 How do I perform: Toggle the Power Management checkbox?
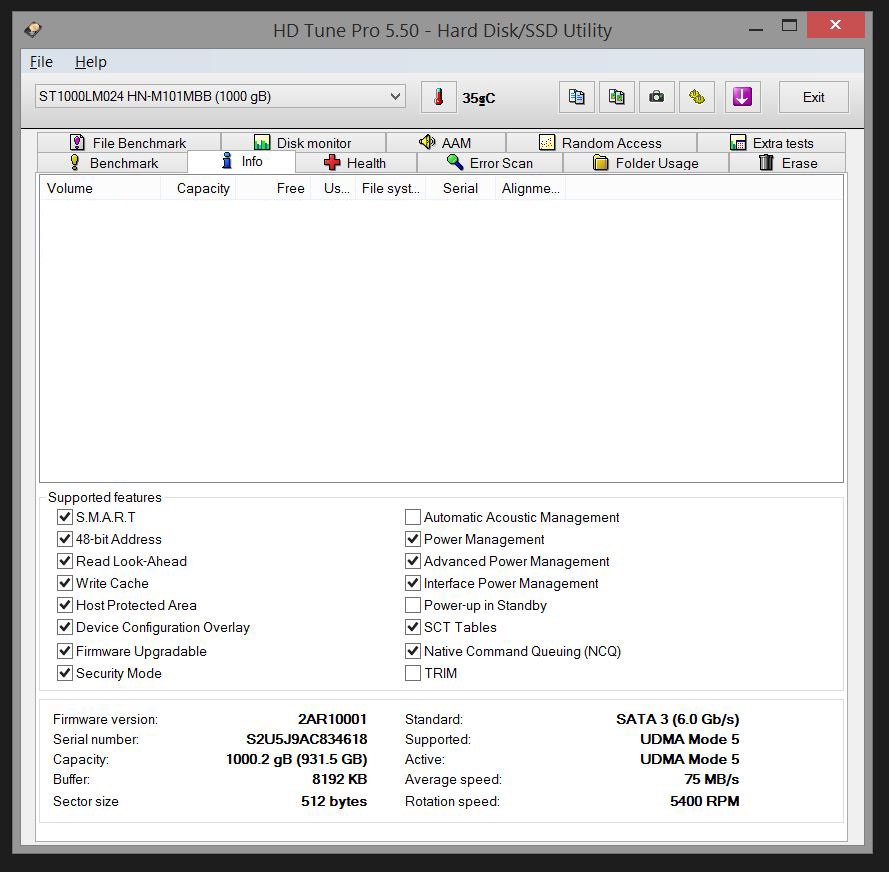pos(413,539)
